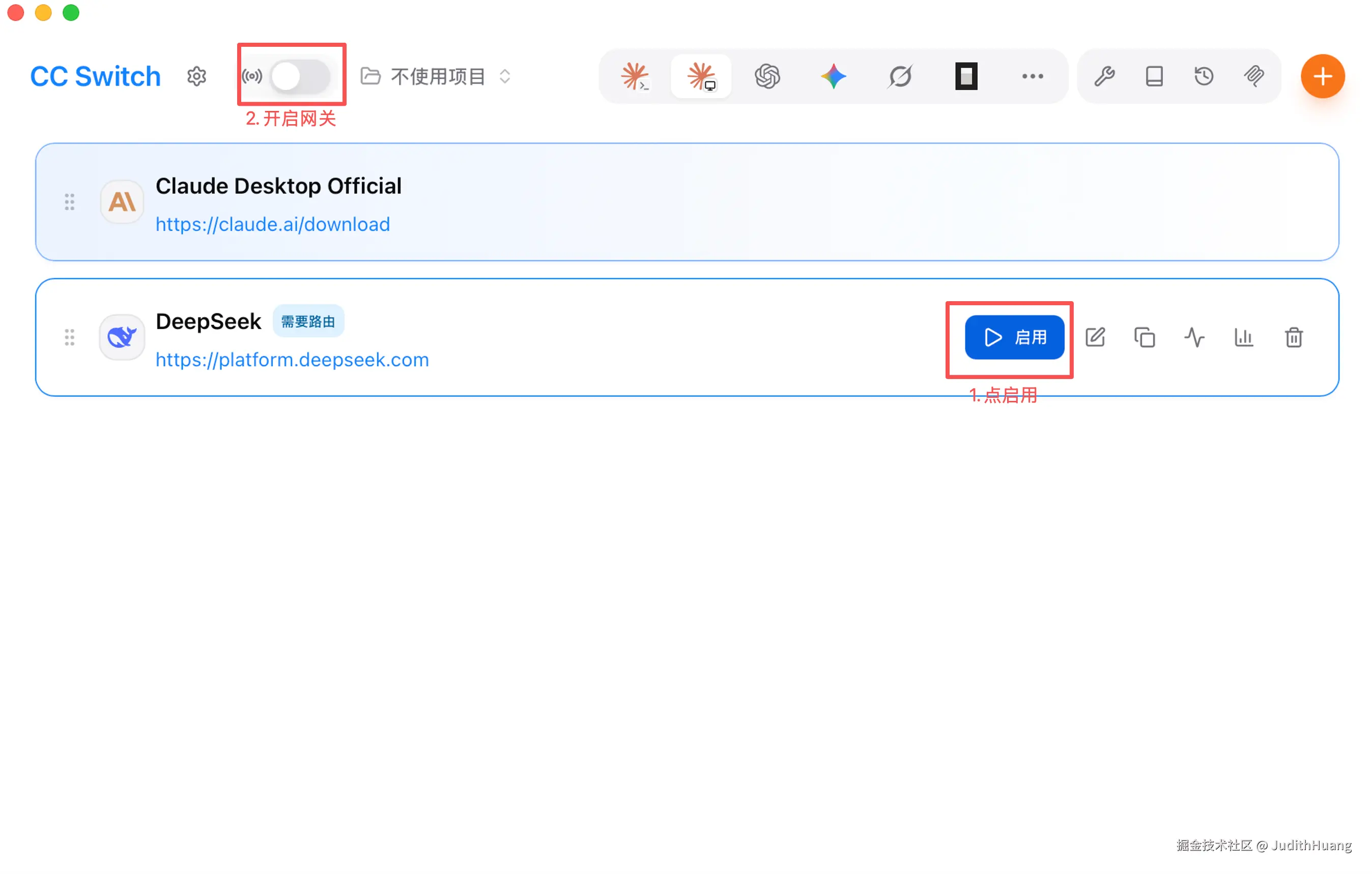Click the folder icon beside 不使用项目

pyautogui.click(x=370, y=76)
